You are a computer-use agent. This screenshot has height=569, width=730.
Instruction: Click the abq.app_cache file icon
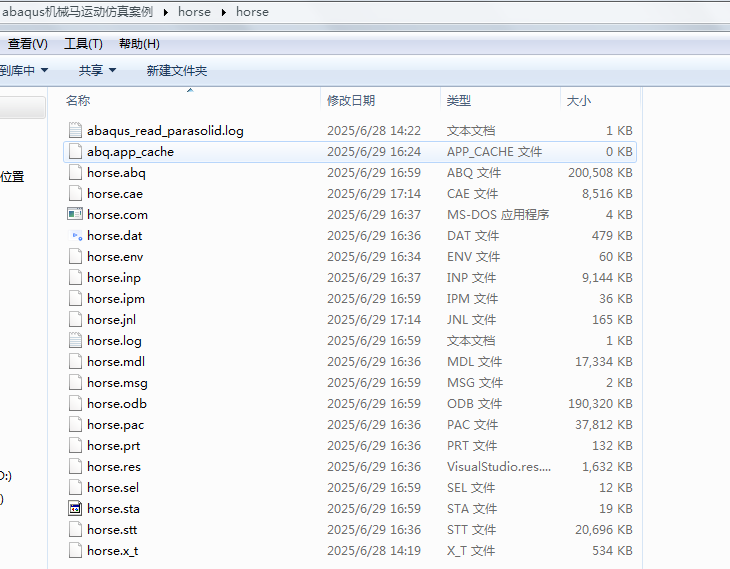pos(75,151)
